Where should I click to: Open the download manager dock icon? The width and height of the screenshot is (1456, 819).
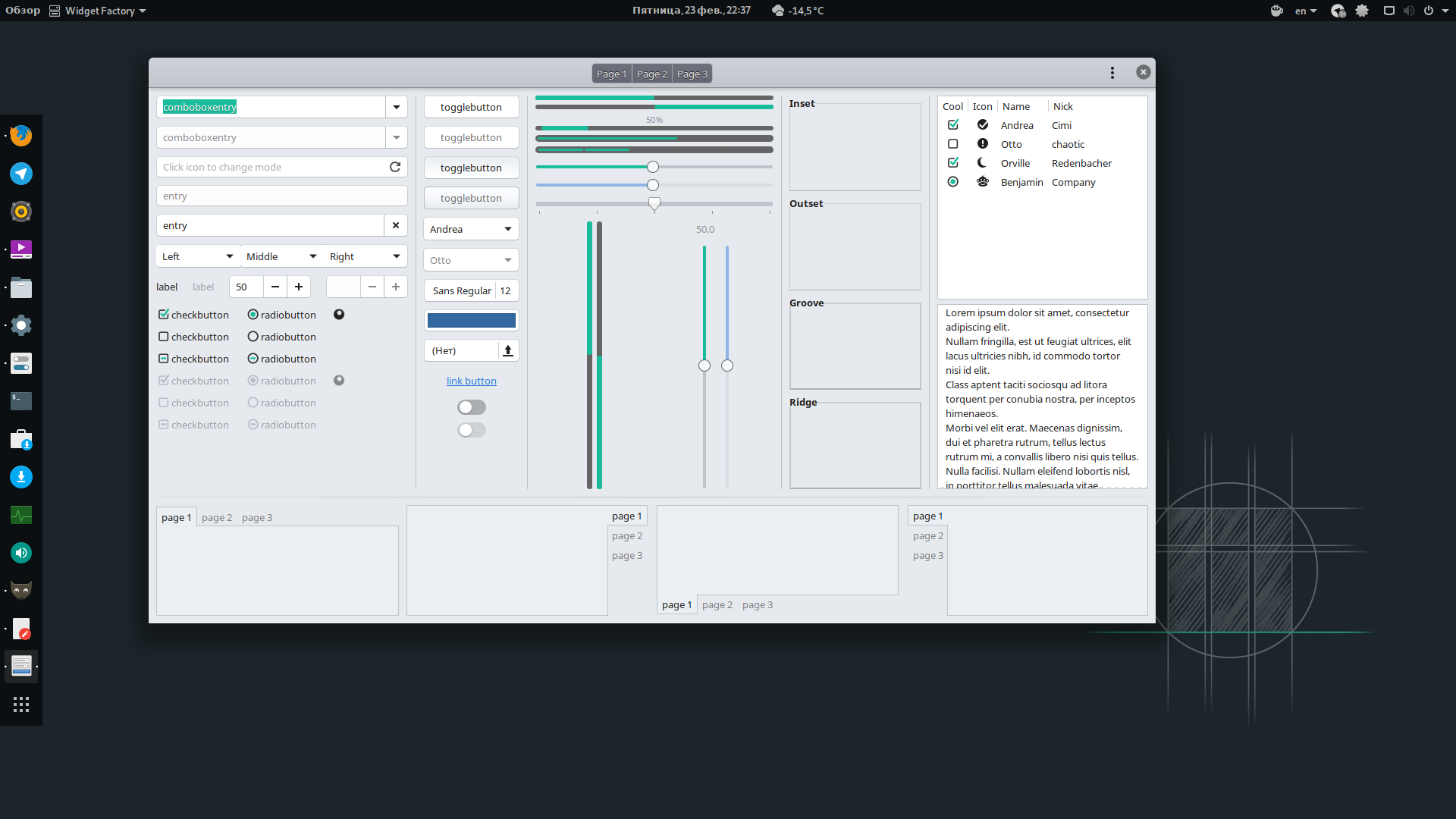click(x=21, y=477)
